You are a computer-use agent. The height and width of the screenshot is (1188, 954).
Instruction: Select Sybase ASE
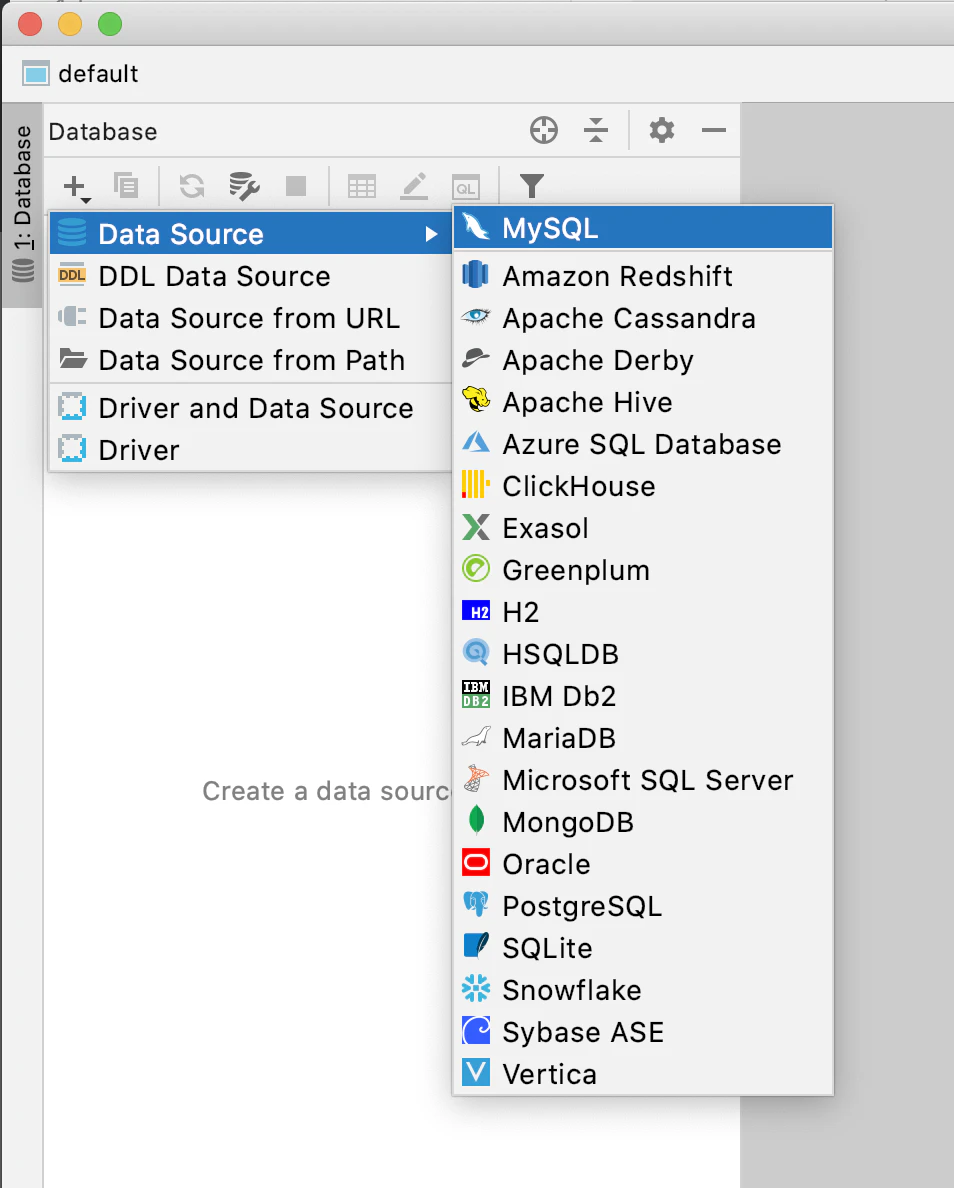643,1032
